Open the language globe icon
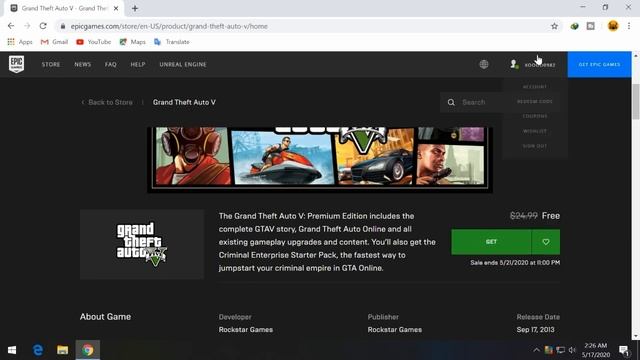This screenshot has width=640, height=360. tap(484, 64)
